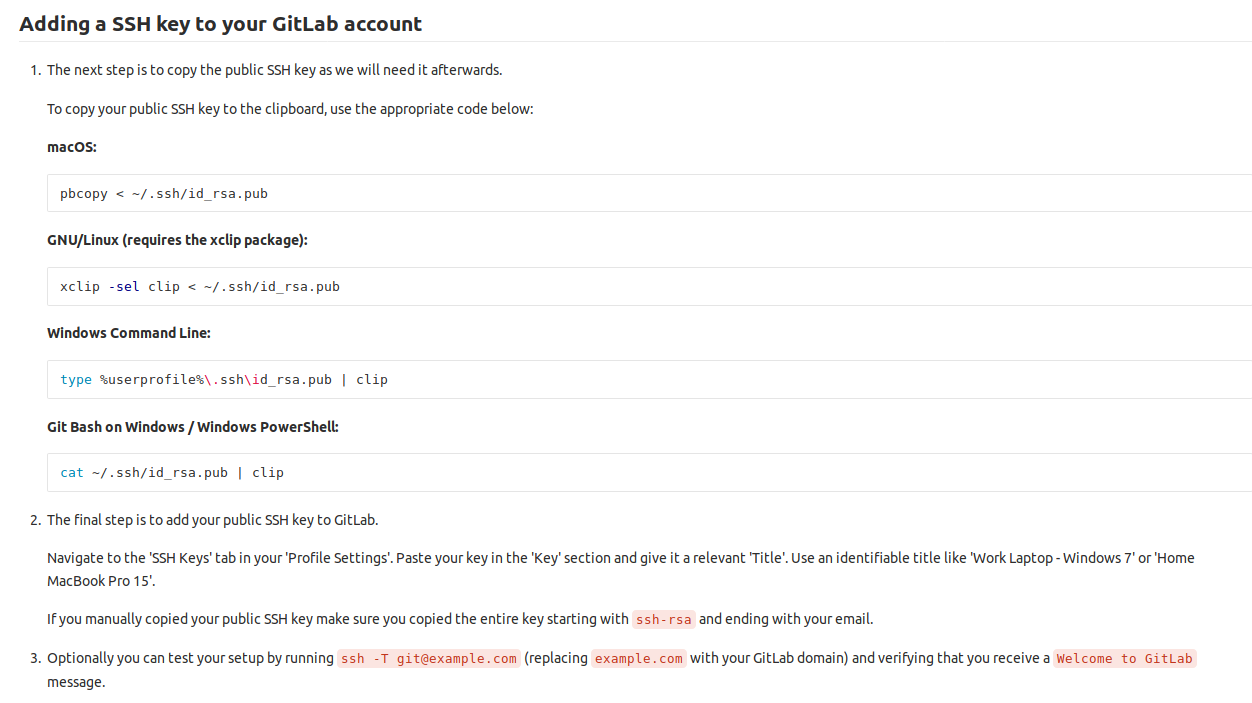Viewport: 1252px width, 703px height.
Task: Click the Windows 'type %userprofile%' code block
Action: coord(224,380)
